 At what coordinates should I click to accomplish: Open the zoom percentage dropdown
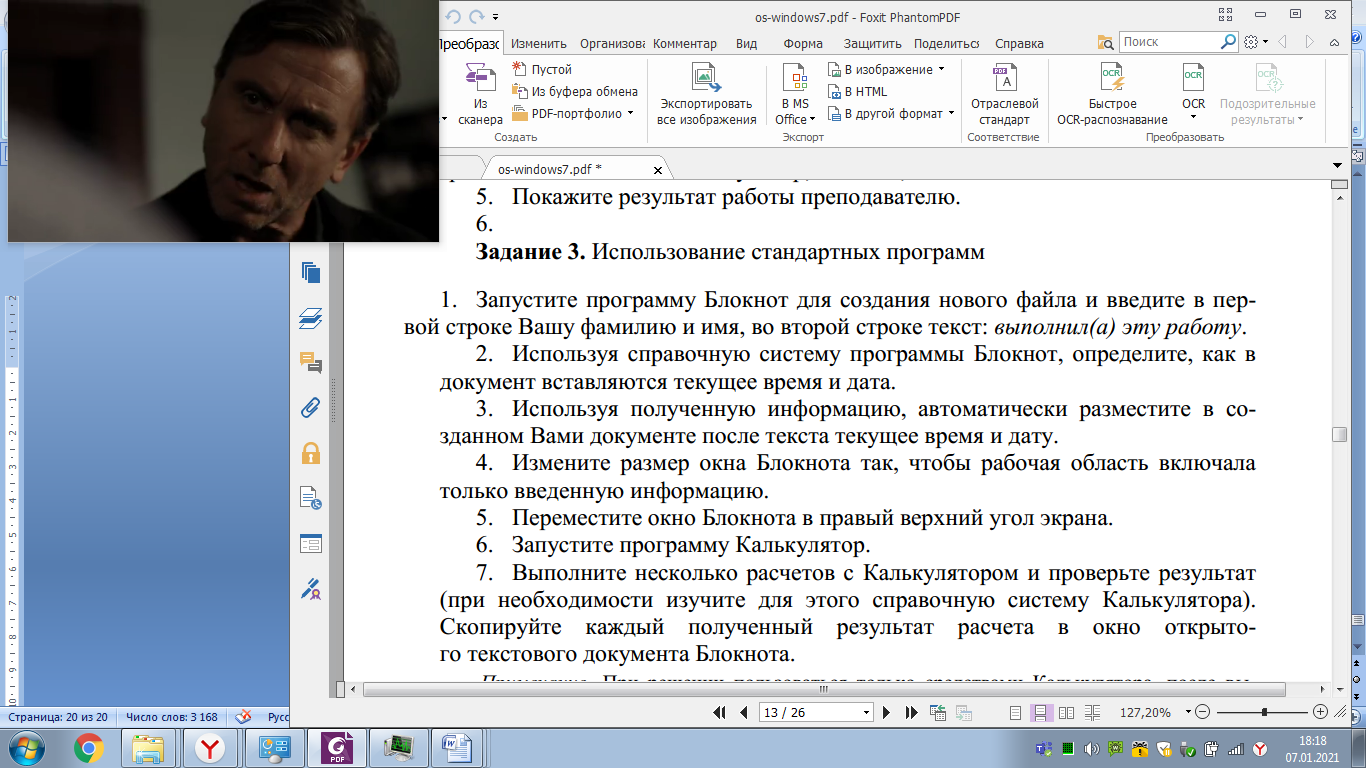point(1188,712)
